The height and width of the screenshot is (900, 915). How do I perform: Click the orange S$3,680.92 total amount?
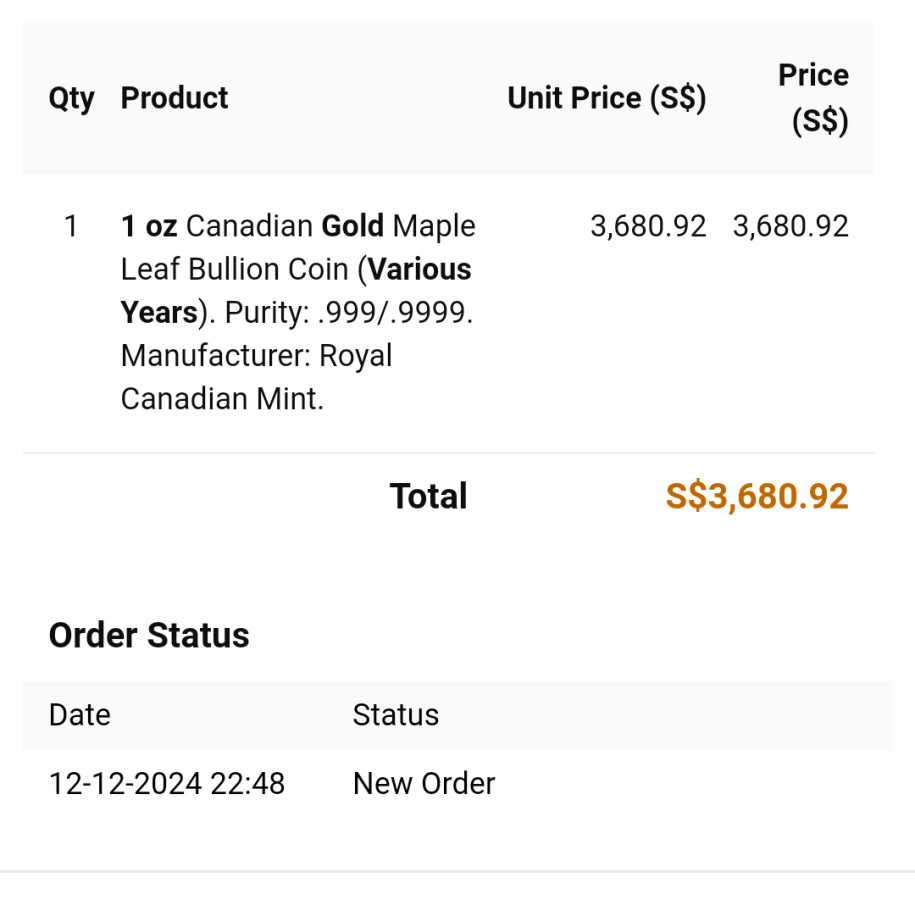pos(757,497)
